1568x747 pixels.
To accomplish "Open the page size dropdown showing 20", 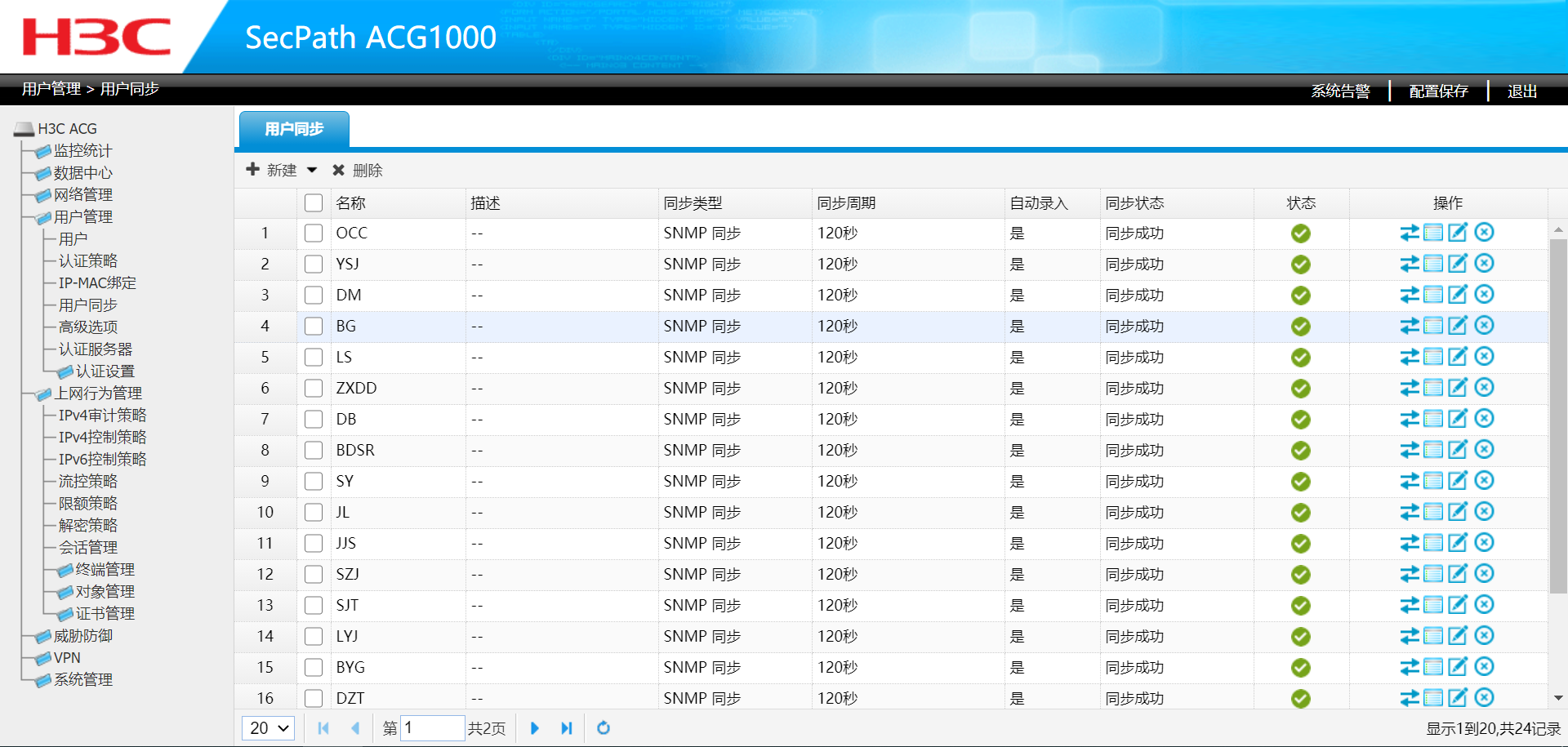I will click(269, 727).
